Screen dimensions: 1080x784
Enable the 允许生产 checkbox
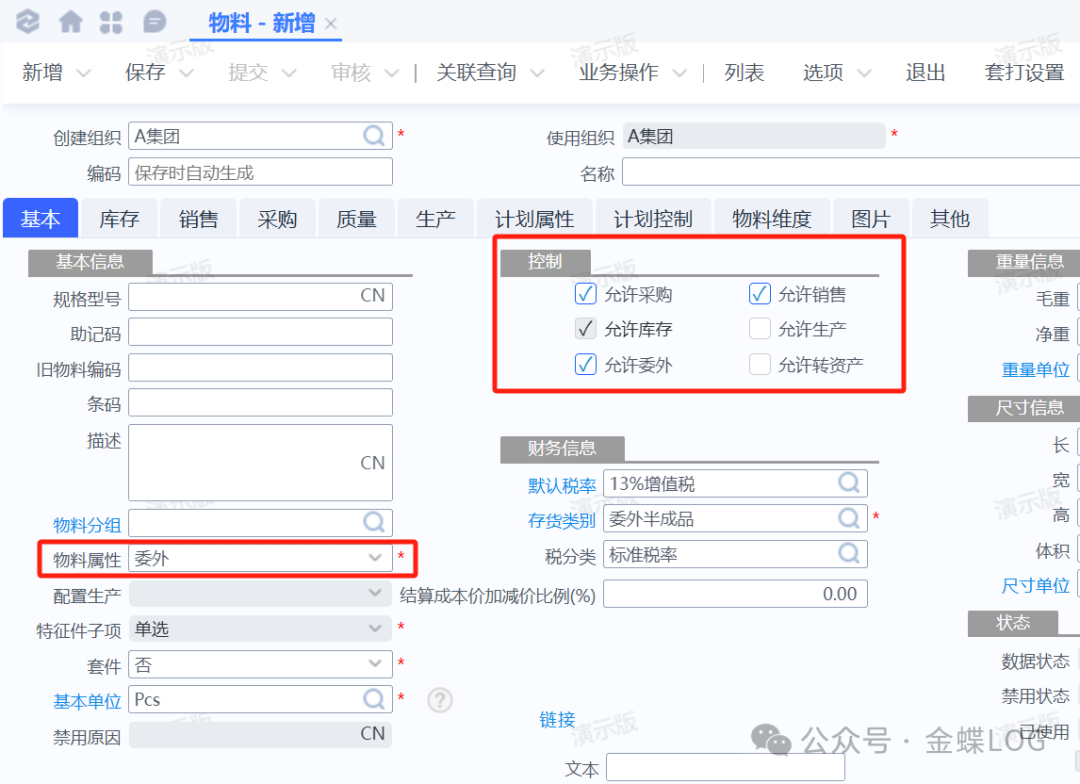pyautogui.click(x=760, y=329)
